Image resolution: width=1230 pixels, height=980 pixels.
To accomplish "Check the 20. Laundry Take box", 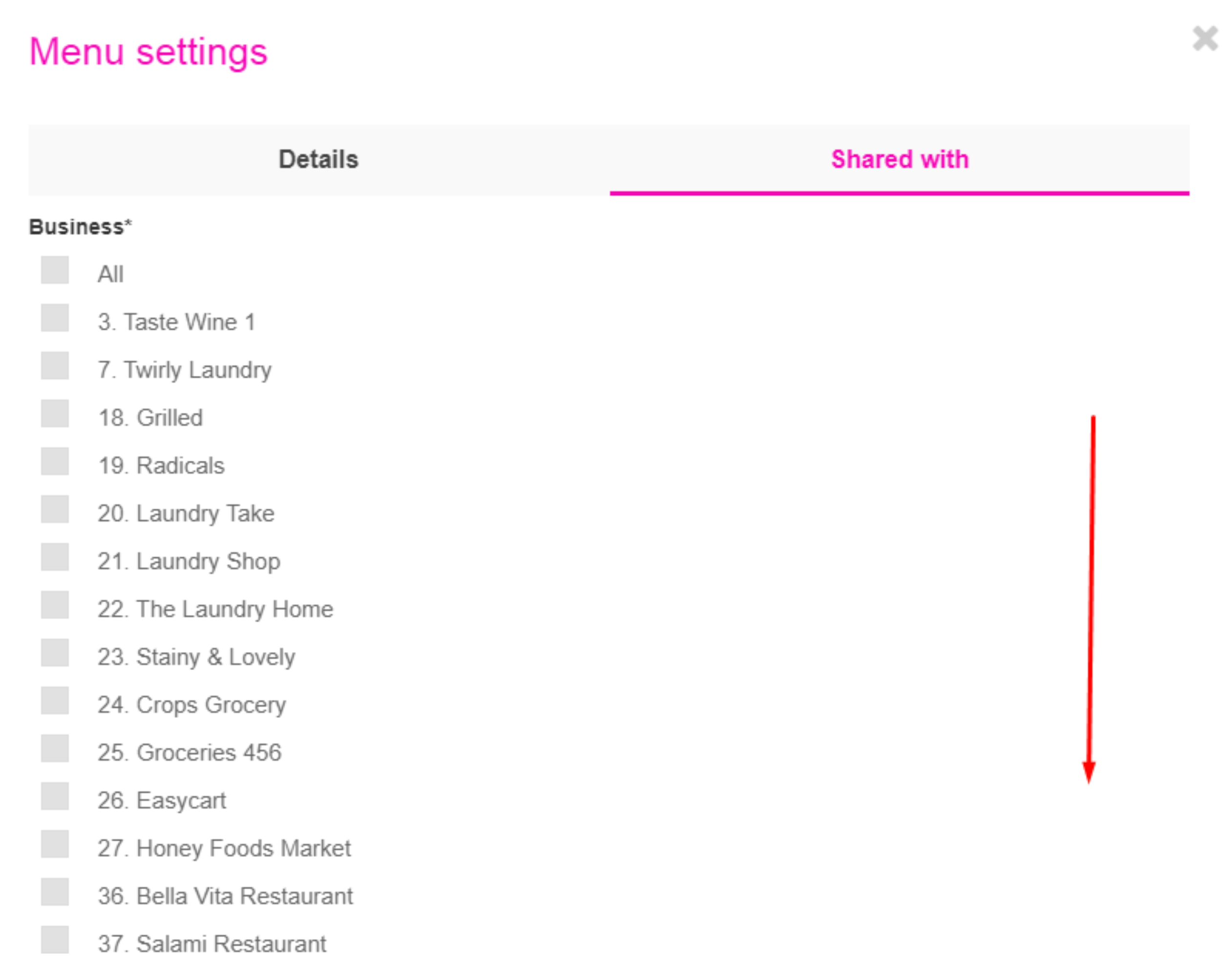I will (x=55, y=510).
